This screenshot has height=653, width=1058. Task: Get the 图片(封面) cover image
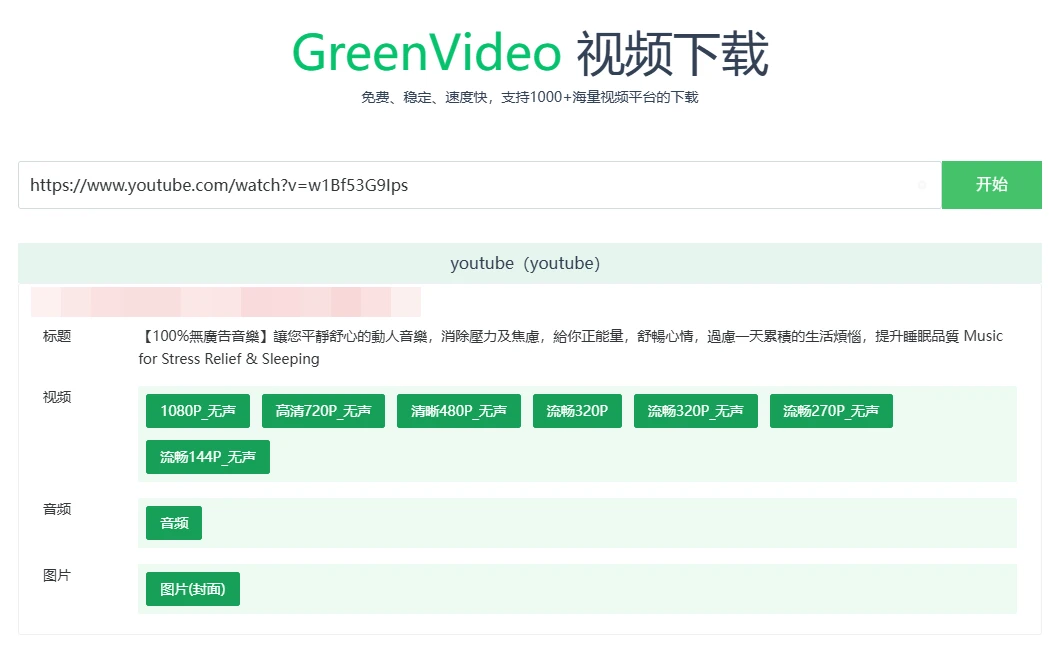pos(193,589)
